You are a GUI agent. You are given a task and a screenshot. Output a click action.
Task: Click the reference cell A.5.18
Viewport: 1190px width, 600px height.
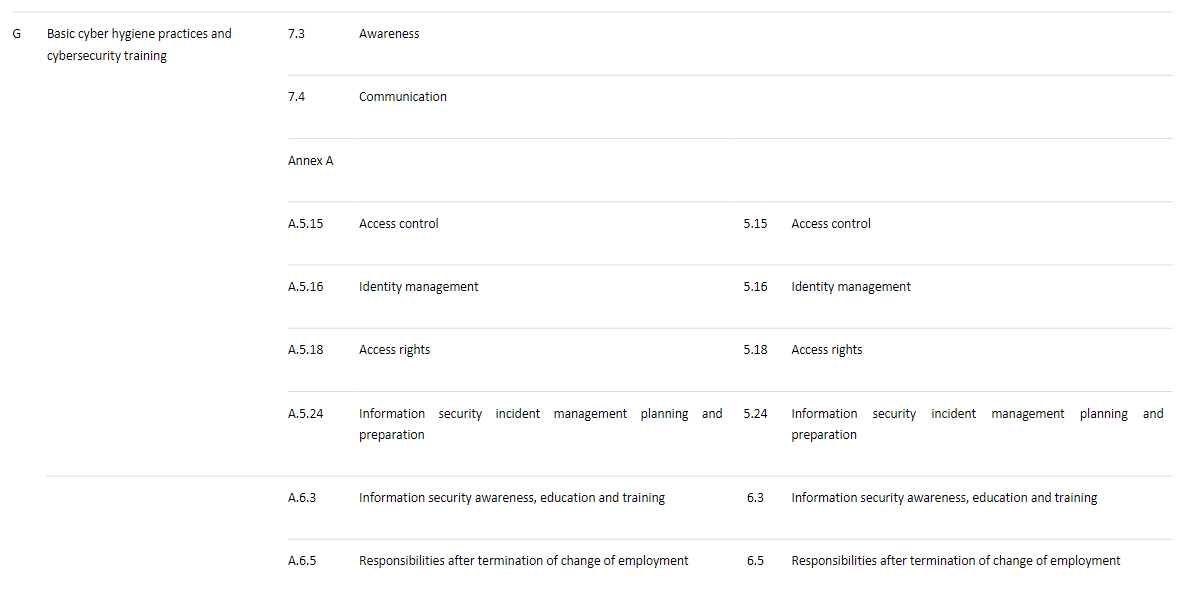pos(305,349)
